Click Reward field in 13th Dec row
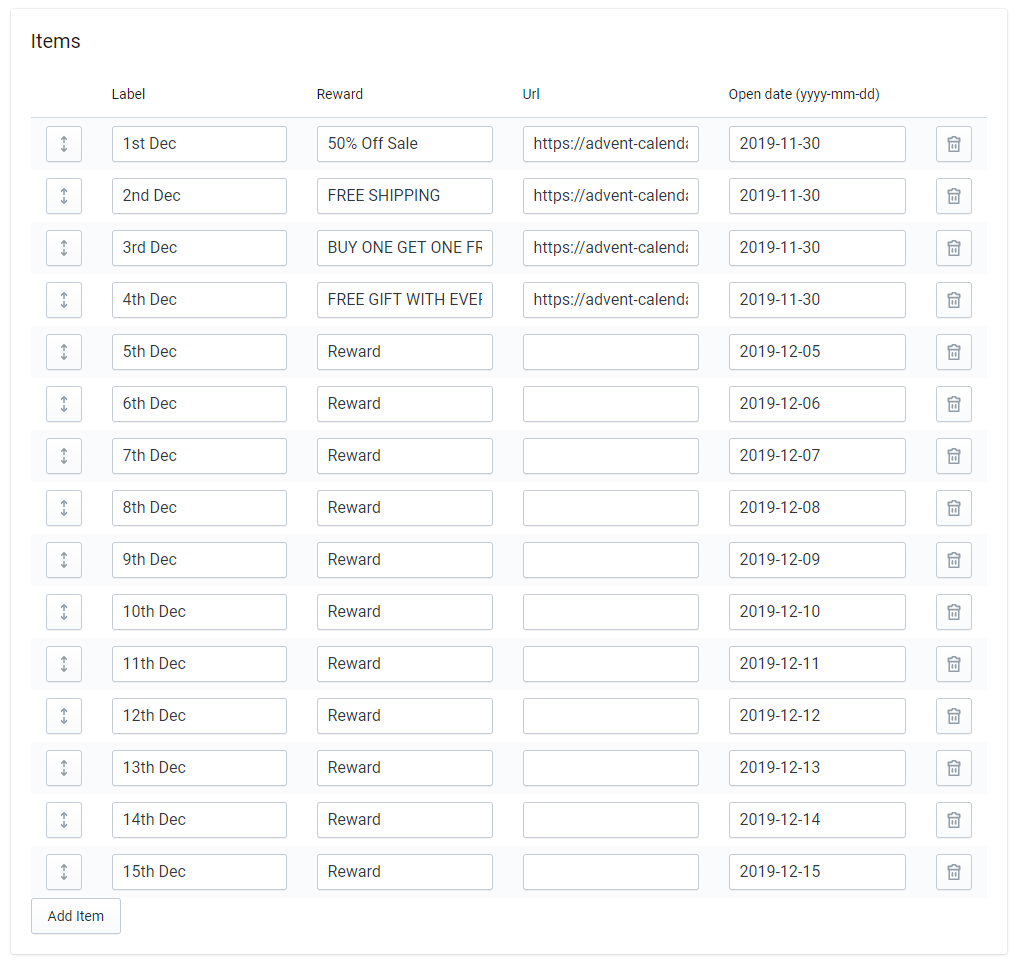1020x960 pixels. 404,768
